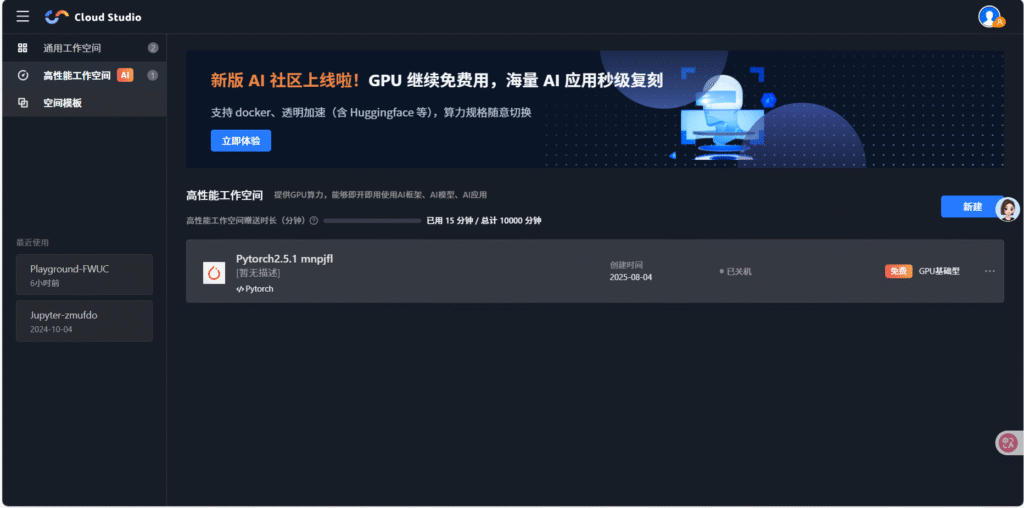Click the banner headline 新版 AI 社区上线啦
The width and height of the screenshot is (1024, 508).
tap(285, 80)
